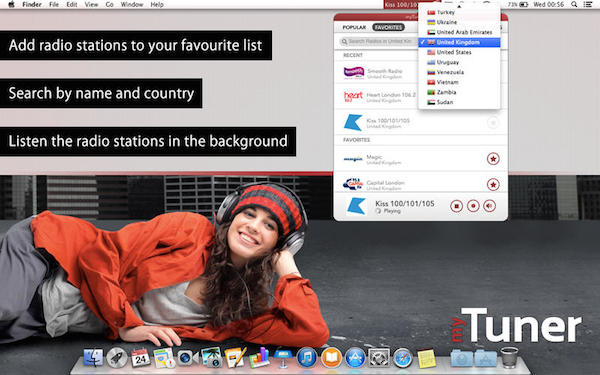
Task: Open Spotlight search in menu bar
Action: [x=574, y=5]
